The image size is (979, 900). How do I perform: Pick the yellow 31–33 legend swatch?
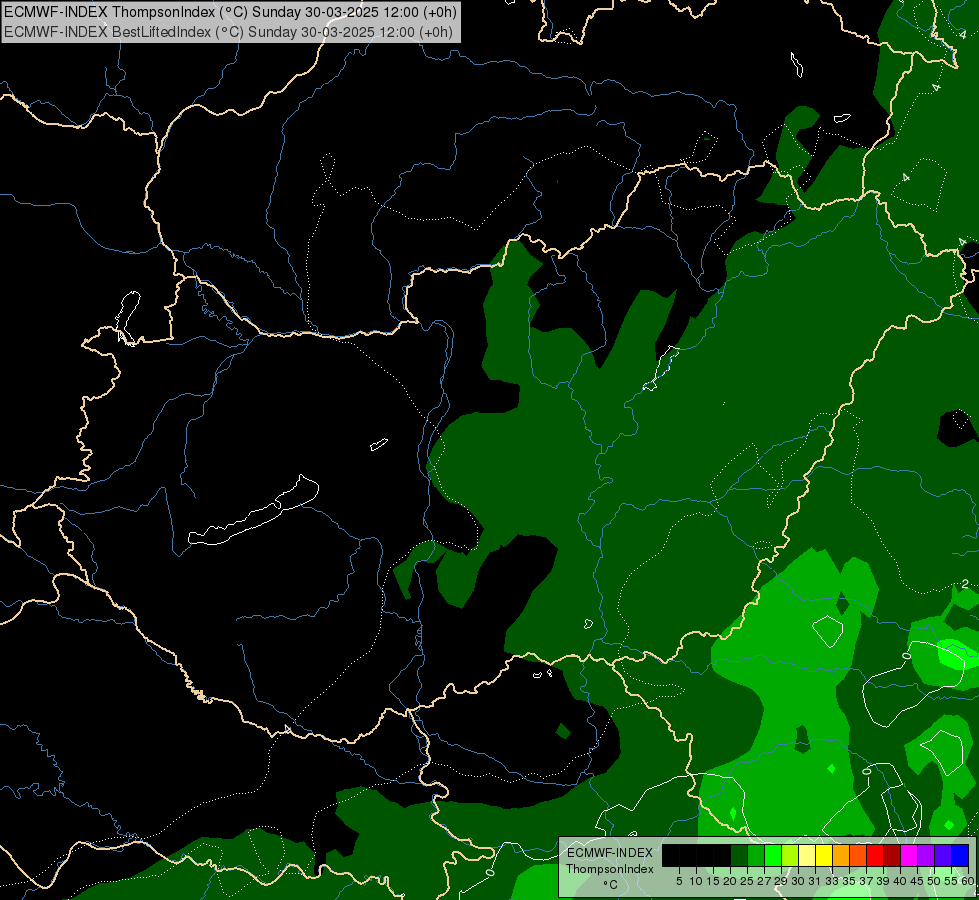tap(824, 856)
